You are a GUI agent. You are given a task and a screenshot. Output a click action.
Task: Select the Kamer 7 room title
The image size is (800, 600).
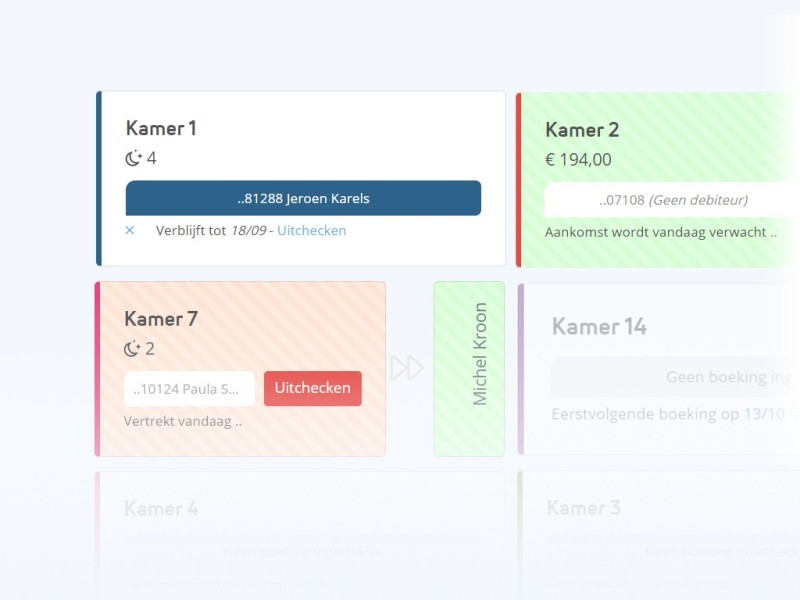[161, 319]
